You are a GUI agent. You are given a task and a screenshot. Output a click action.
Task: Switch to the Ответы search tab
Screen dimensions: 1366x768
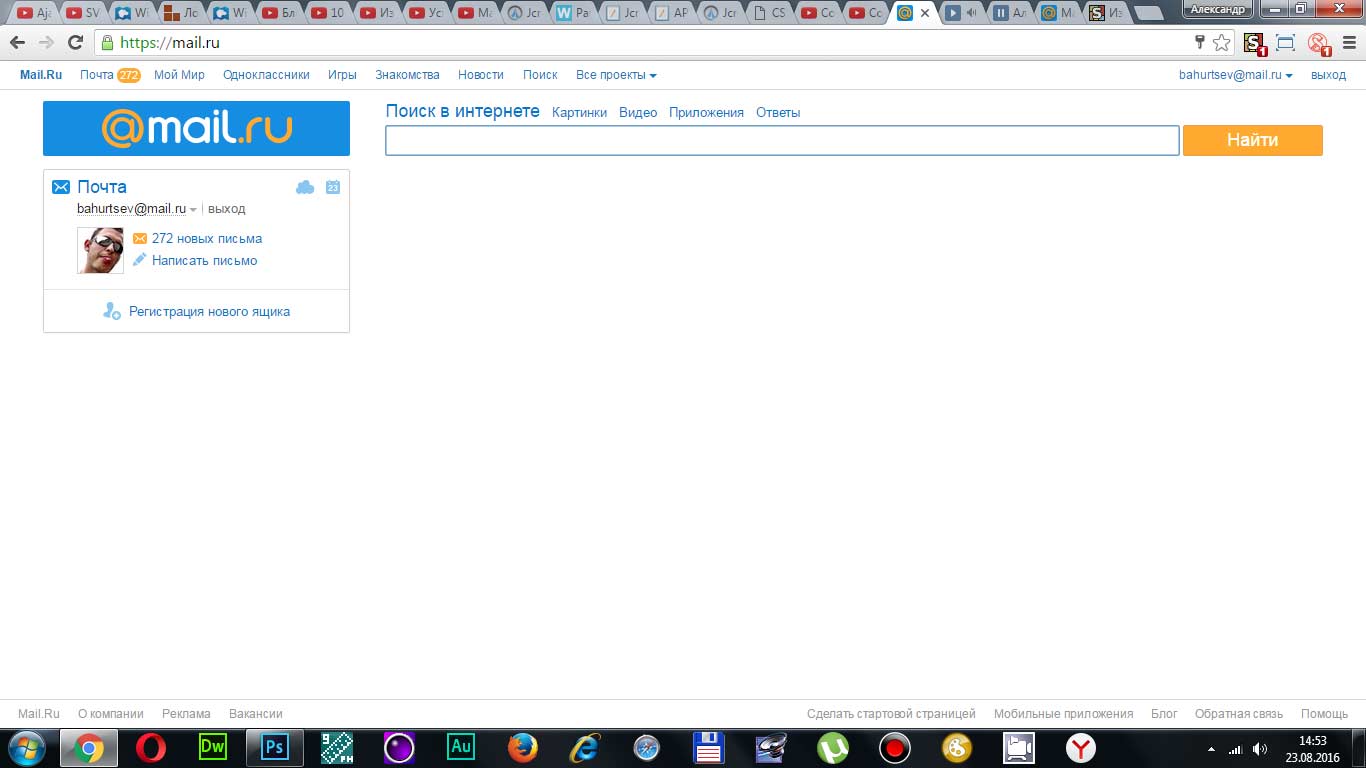778,113
